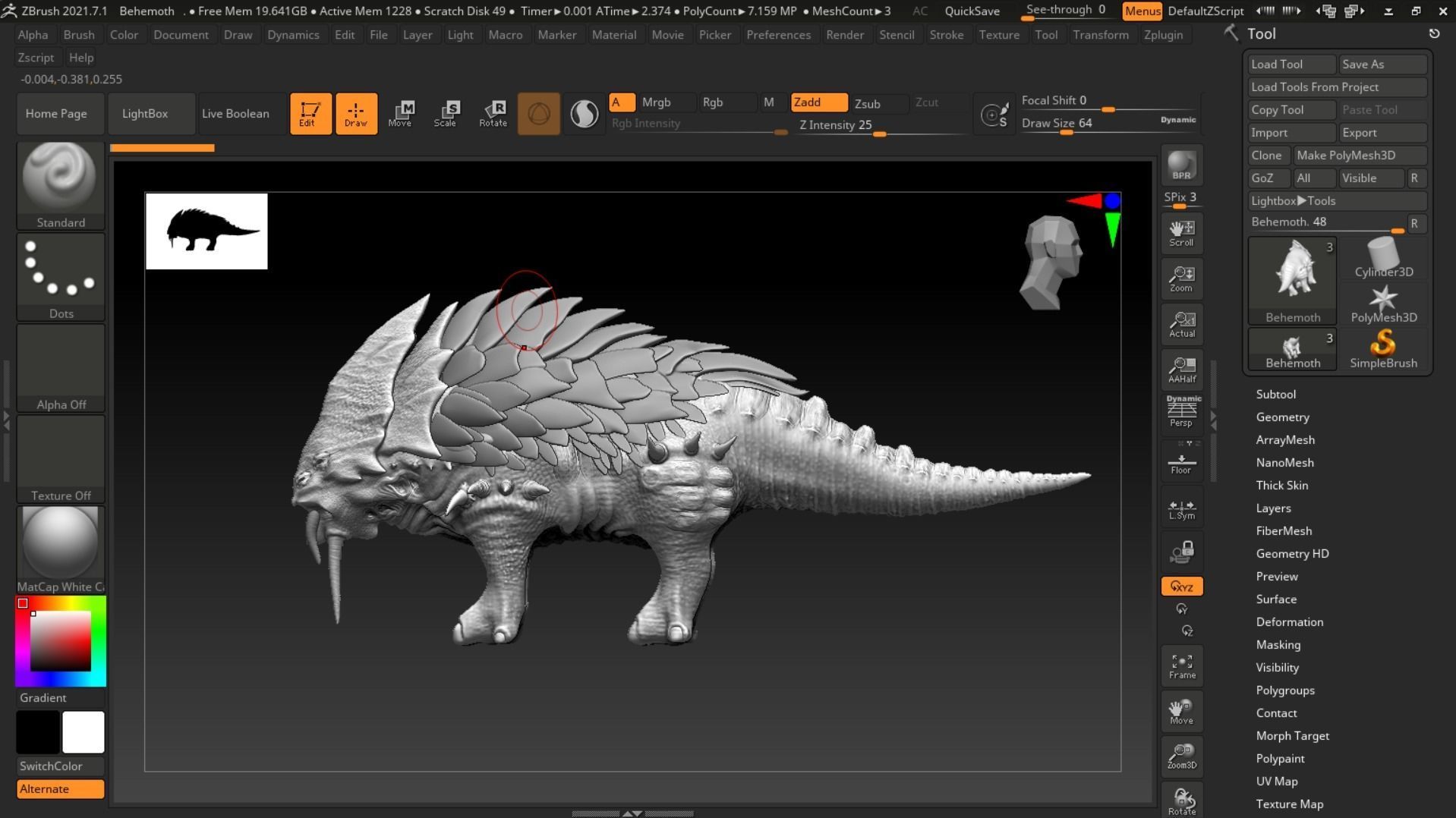Expand the Polygroups section
This screenshot has height=818, width=1456.
point(1285,691)
